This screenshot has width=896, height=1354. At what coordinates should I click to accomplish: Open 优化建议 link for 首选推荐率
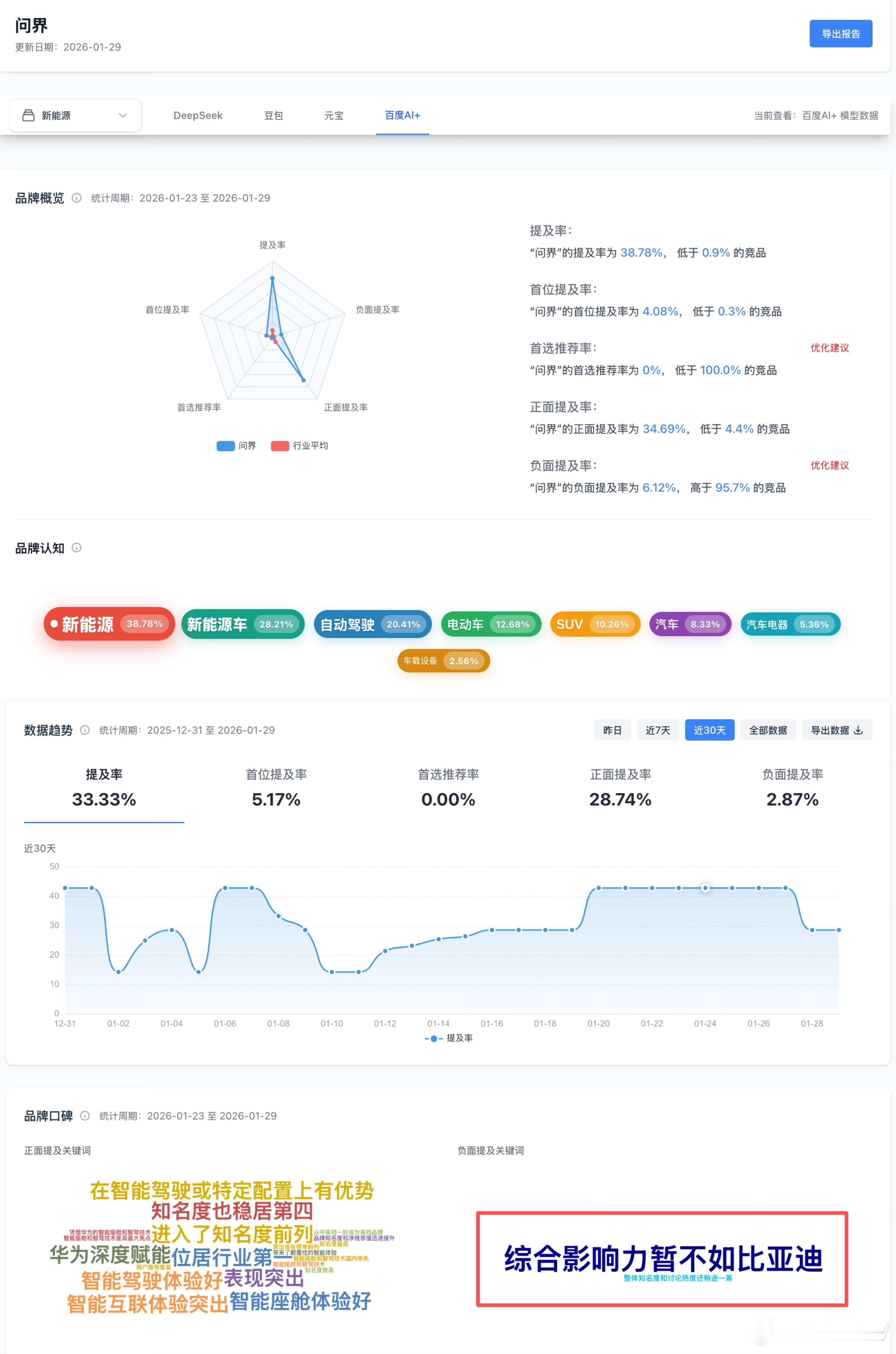[x=830, y=348]
